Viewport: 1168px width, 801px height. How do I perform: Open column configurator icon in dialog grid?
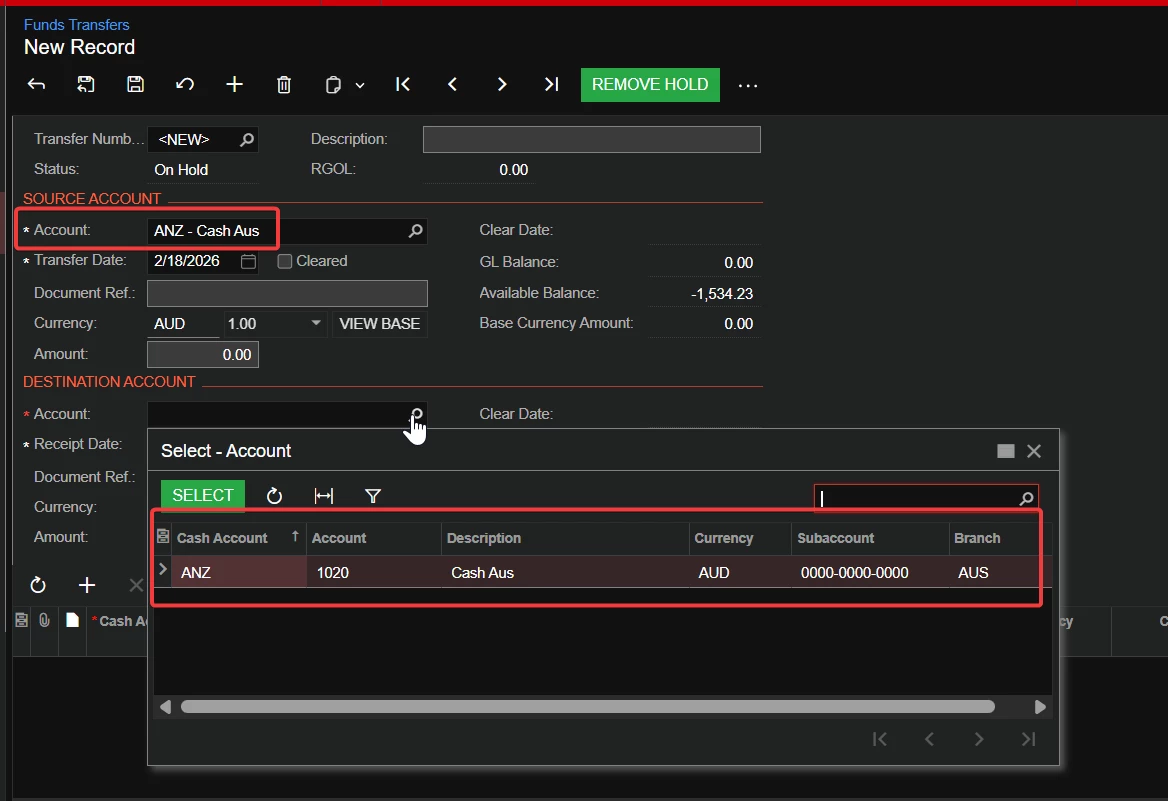coord(162,537)
